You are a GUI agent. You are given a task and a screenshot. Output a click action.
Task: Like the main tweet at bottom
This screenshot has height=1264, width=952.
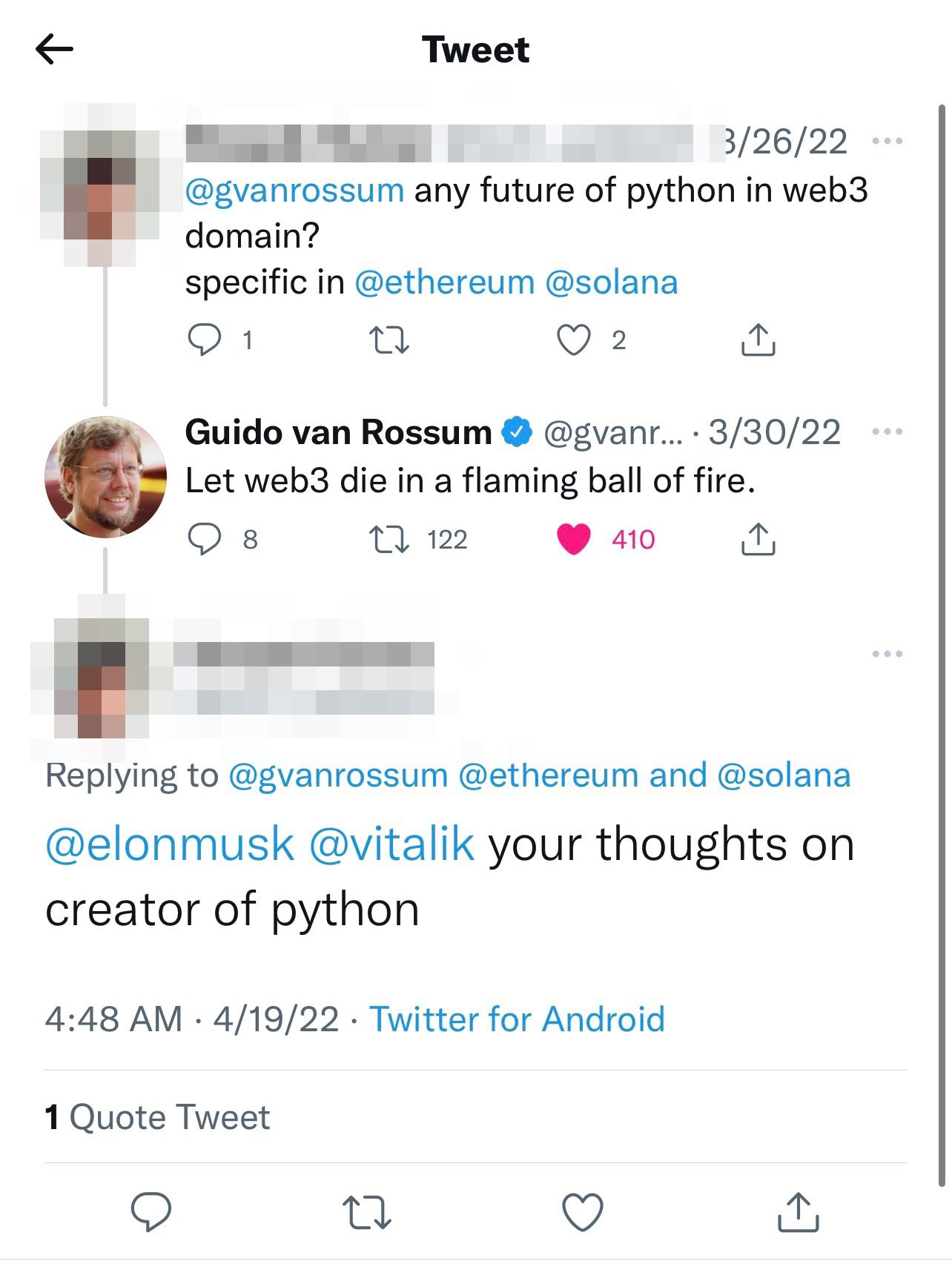click(x=582, y=1212)
